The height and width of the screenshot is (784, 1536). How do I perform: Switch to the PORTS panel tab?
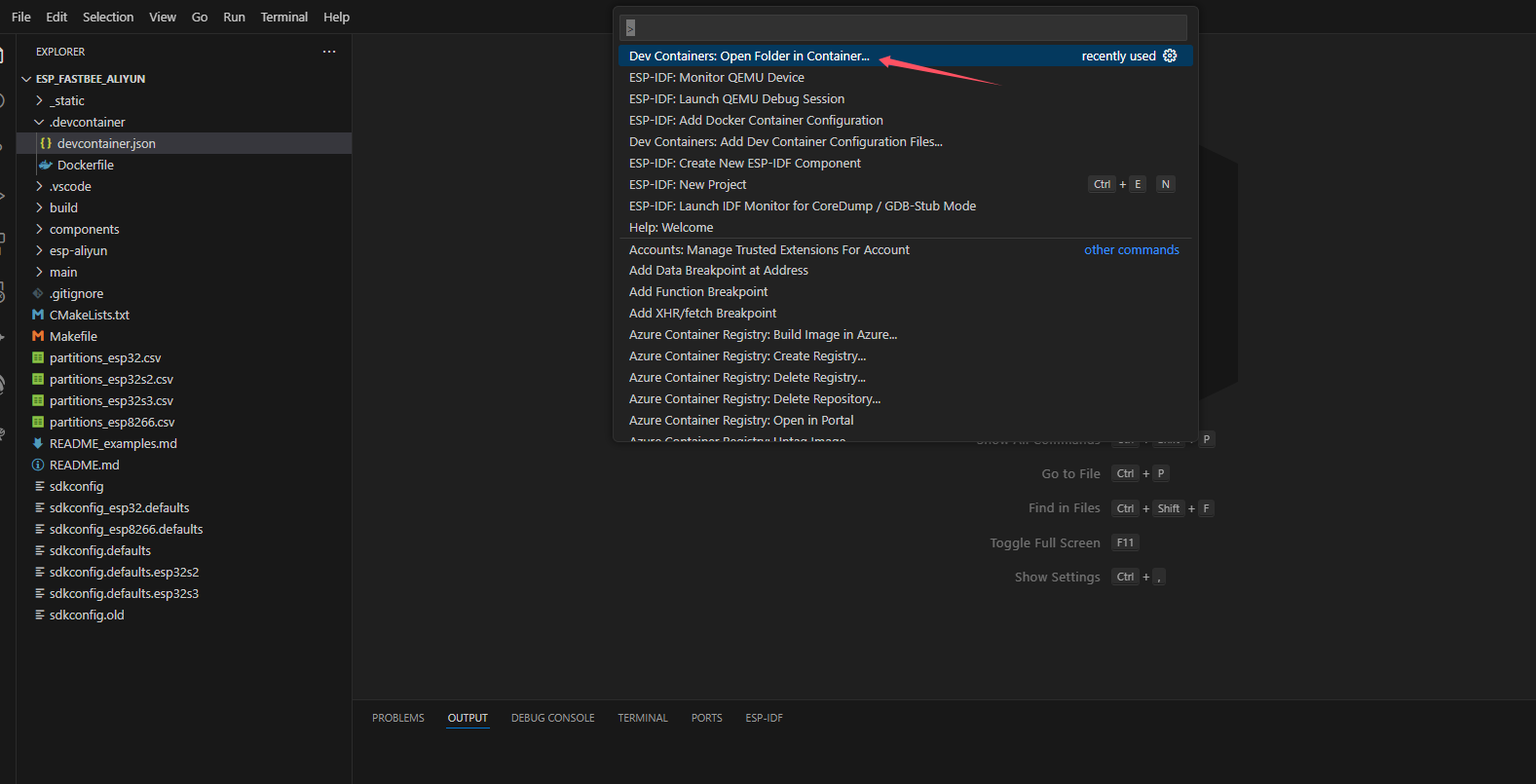[707, 718]
